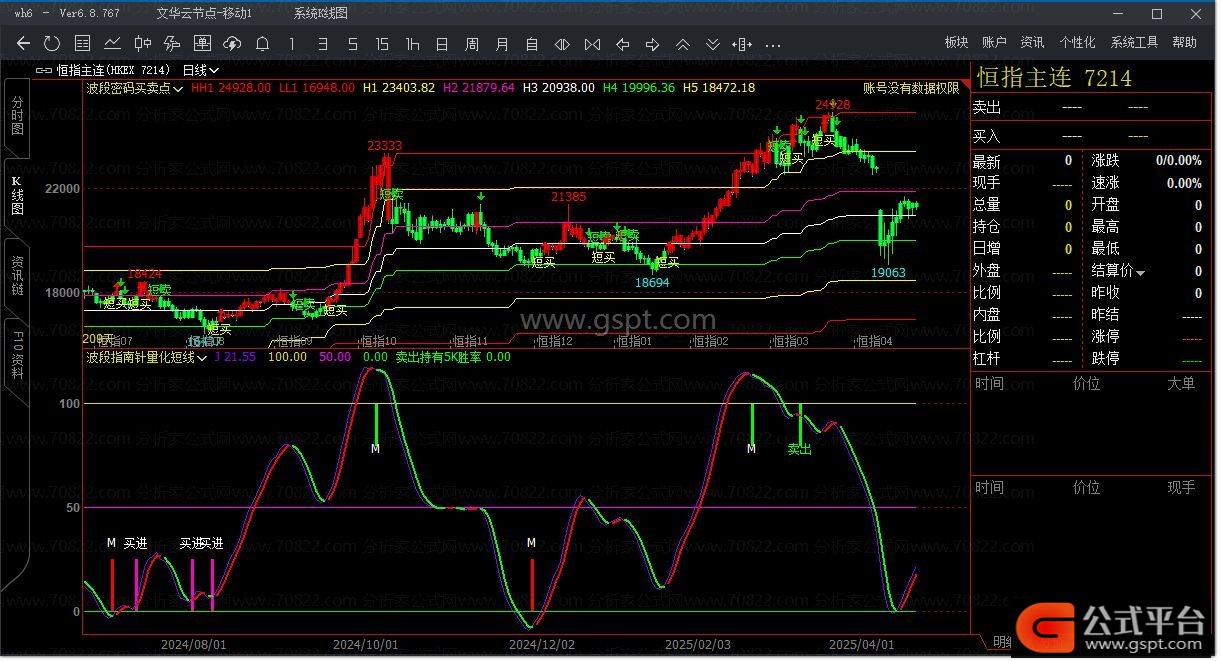Select the weekly 周 period
The image size is (1221, 661).
(472, 43)
